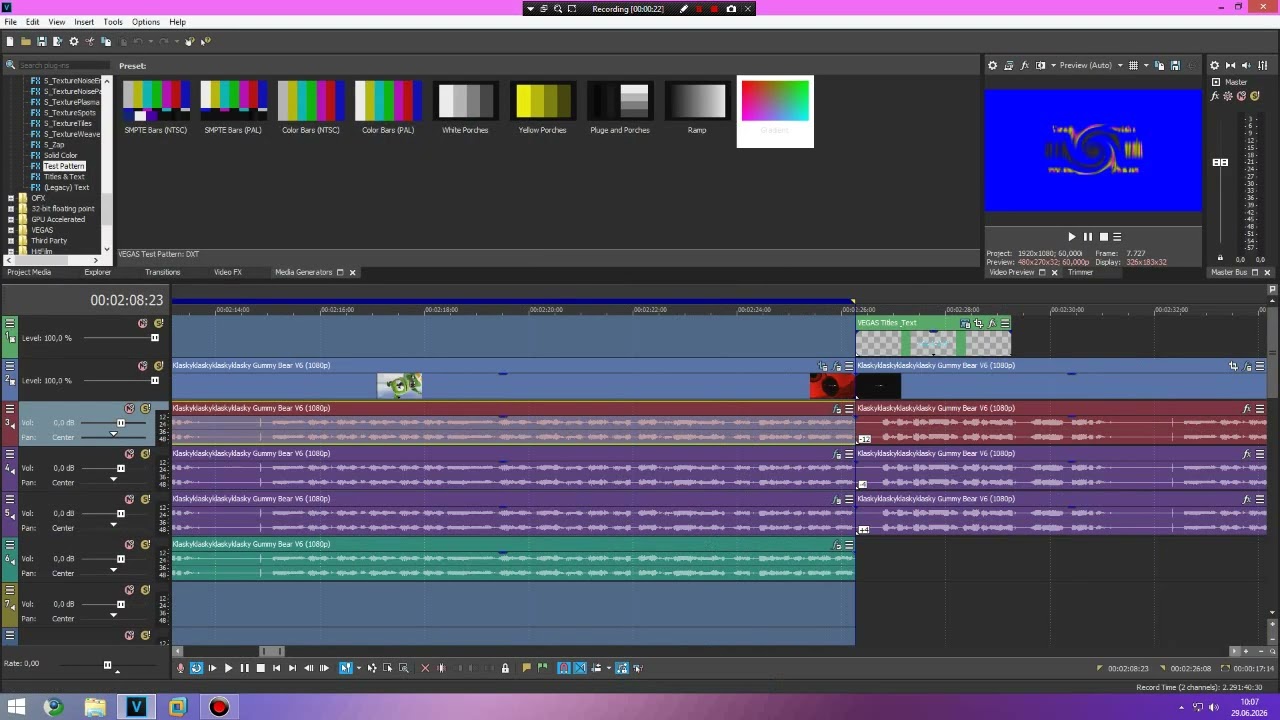
Task: Select the Selection Edit tool
Action: point(388,668)
